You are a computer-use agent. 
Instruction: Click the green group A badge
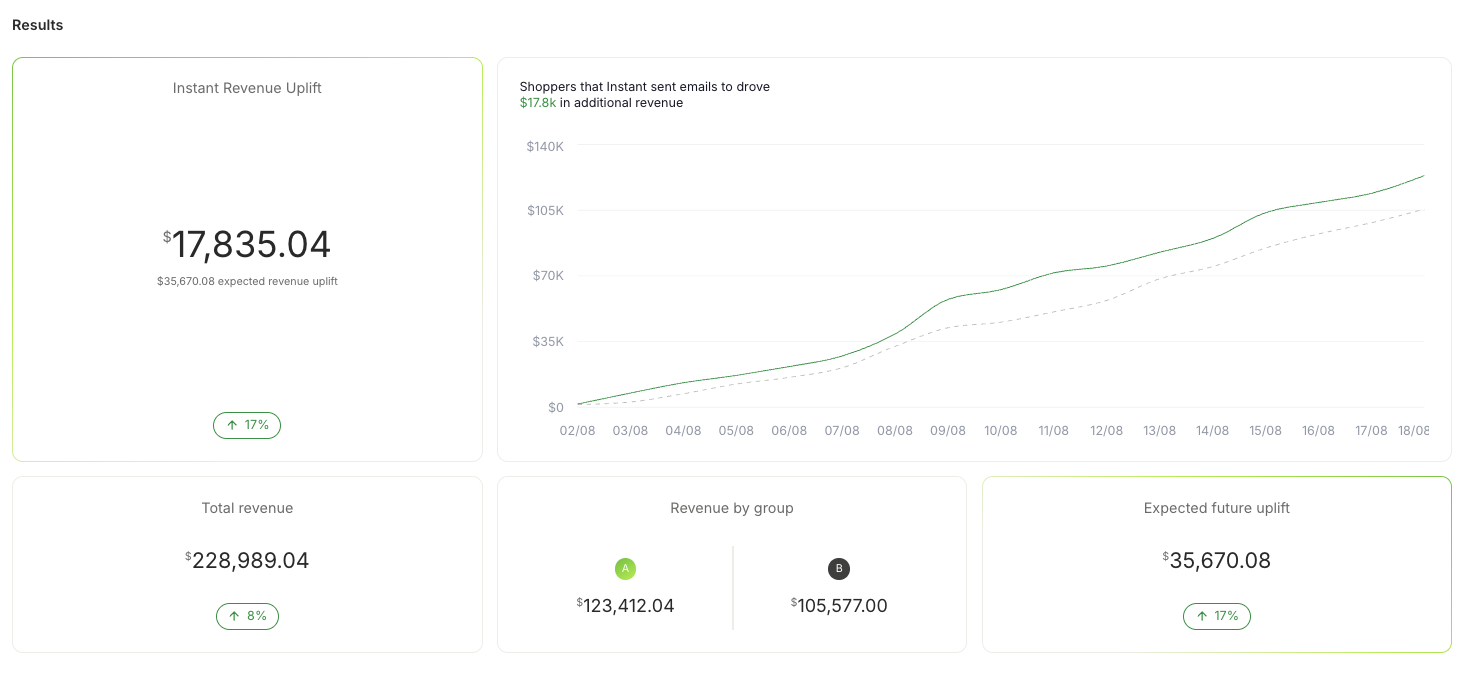point(625,569)
